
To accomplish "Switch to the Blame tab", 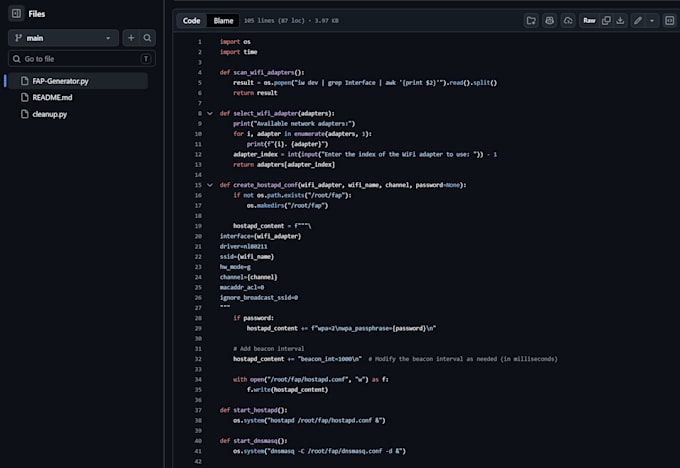I will [x=223, y=20].
